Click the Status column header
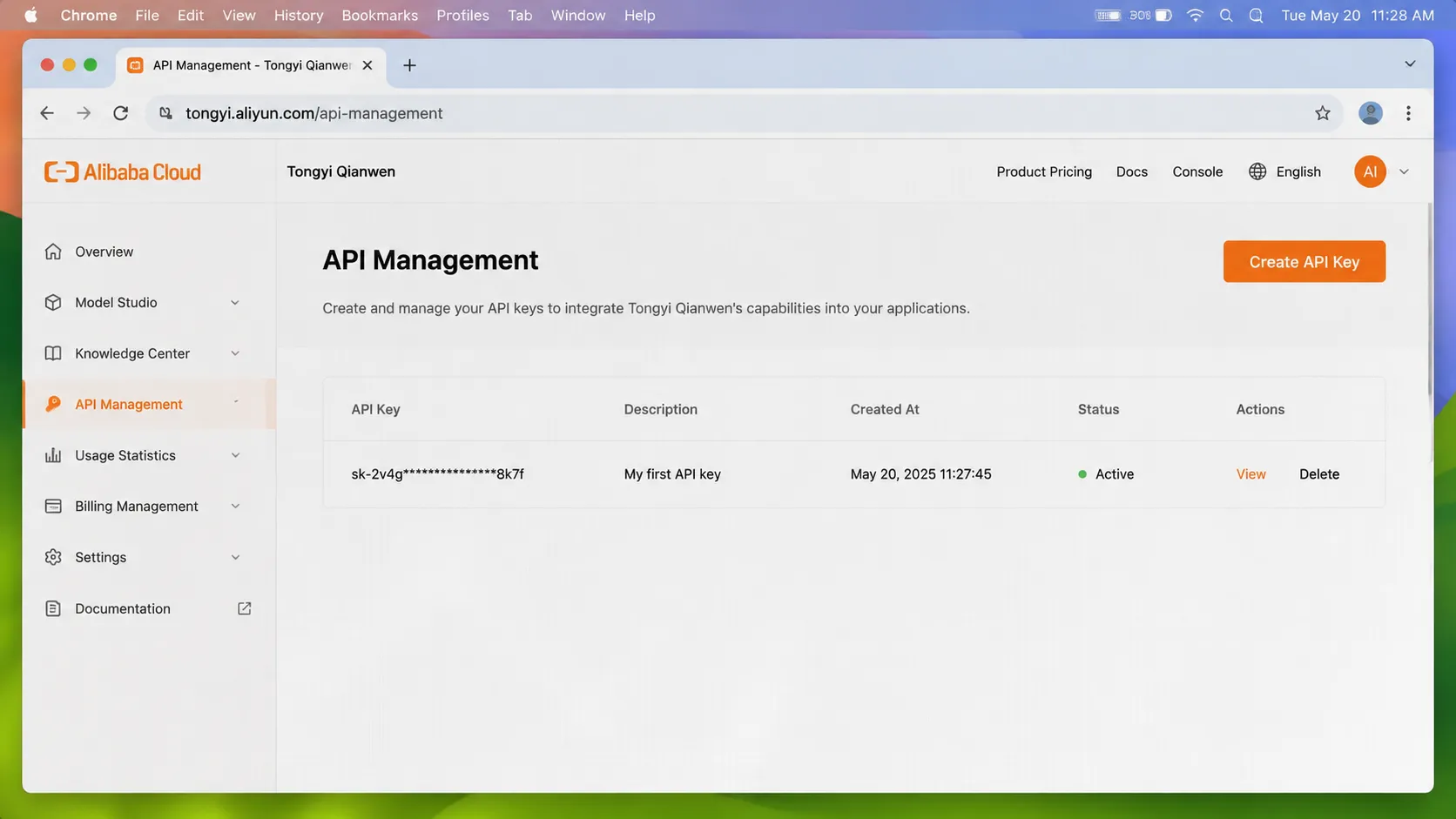Screen dimensions: 1456x819 coord(1098,409)
